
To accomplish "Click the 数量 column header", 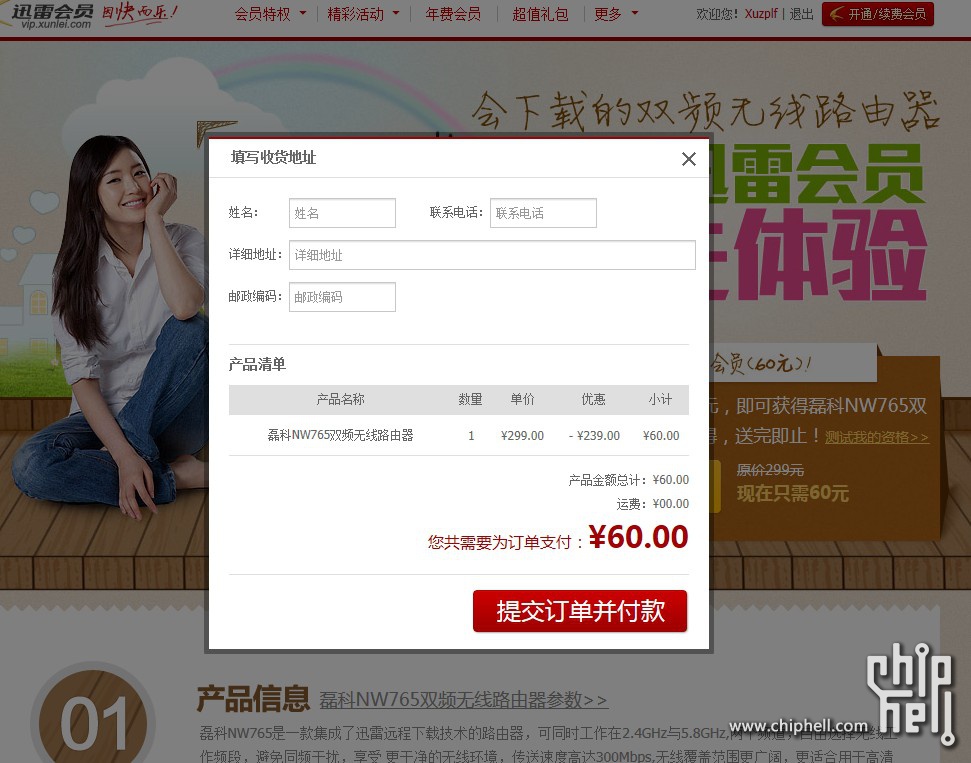I will 471,399.
